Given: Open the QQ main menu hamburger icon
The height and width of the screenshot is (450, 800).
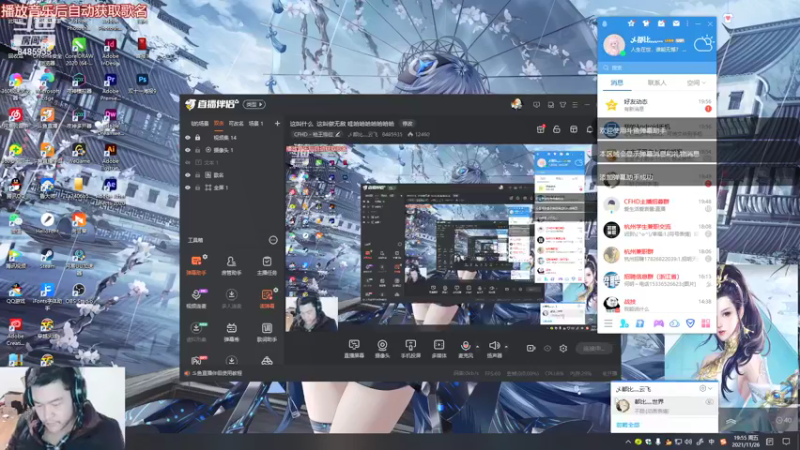Looking at the screenshot, I should tap(608, 323).
